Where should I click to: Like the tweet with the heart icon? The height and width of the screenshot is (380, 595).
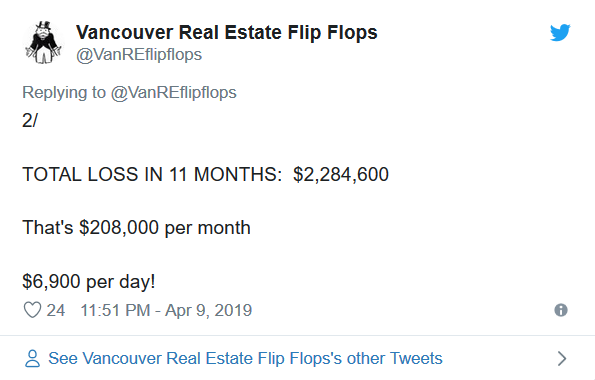point(32,310)
